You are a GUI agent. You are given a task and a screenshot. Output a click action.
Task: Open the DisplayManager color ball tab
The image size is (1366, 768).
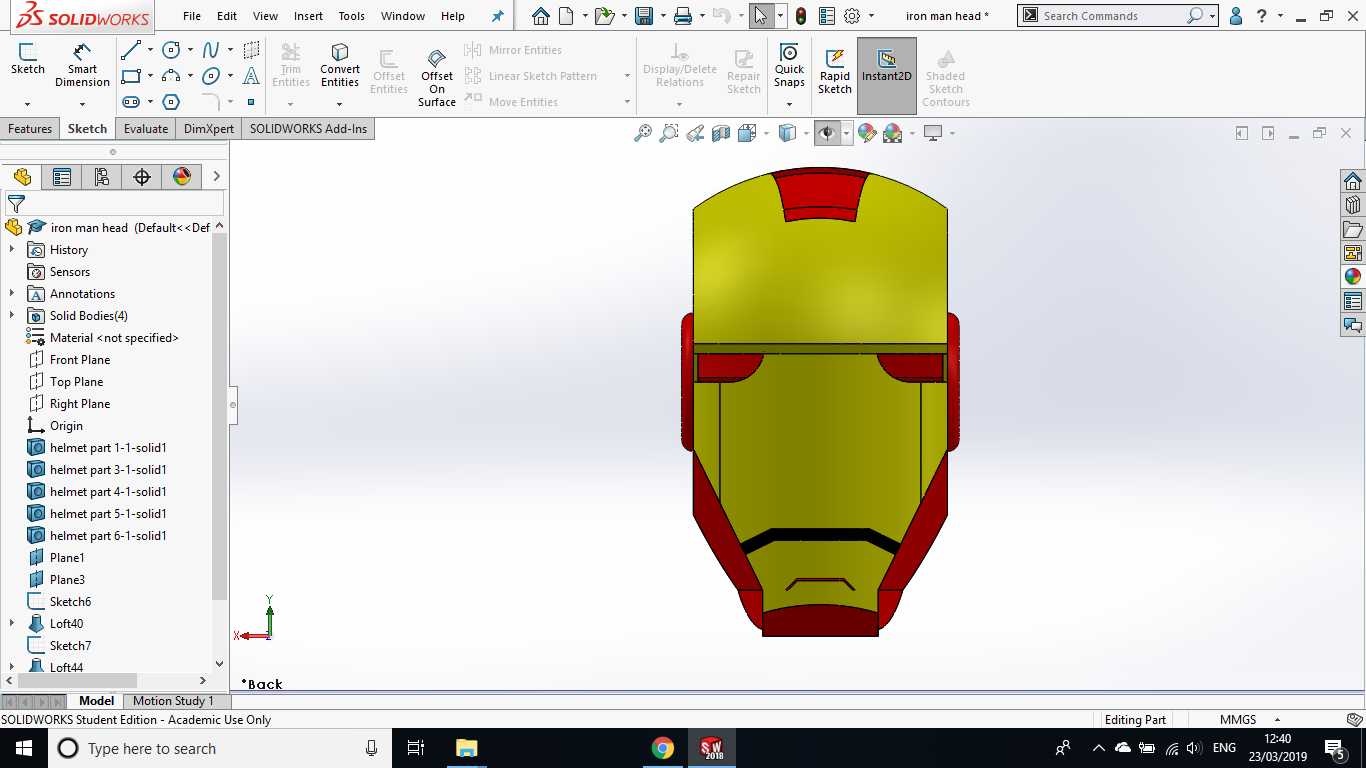coord(182,177)
